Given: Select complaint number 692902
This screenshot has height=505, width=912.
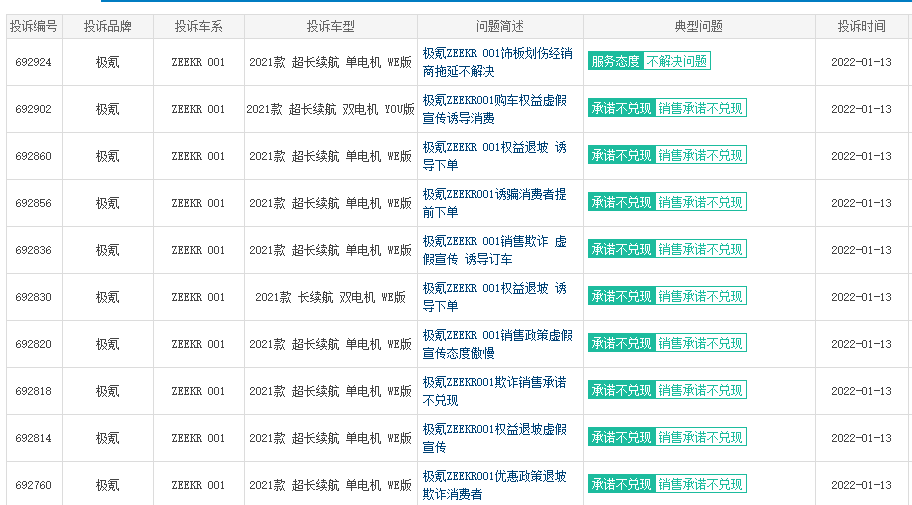Looking at the screenshot, I should [x=34, y=109].
